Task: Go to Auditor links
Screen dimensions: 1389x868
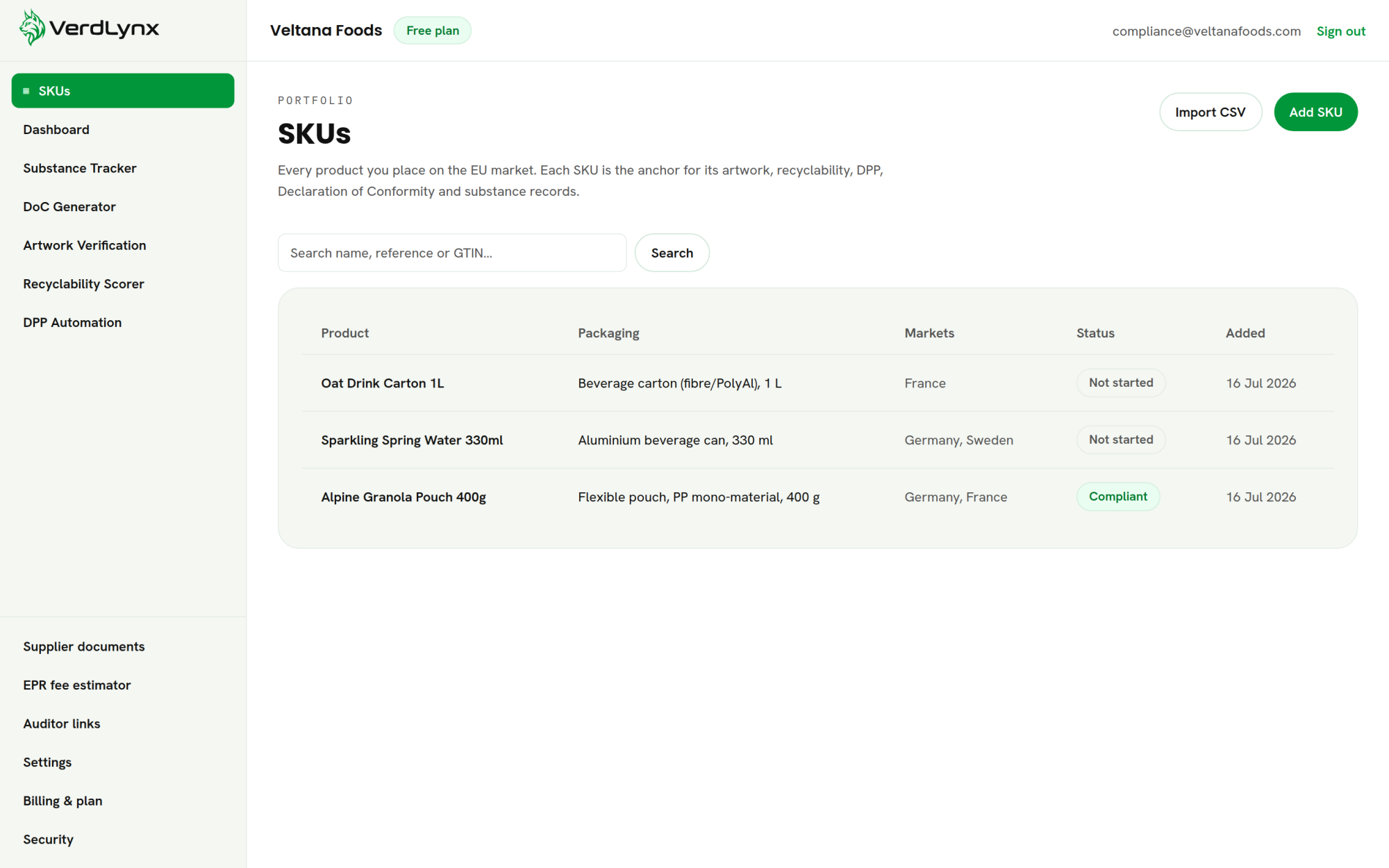Action: [62, 724]
